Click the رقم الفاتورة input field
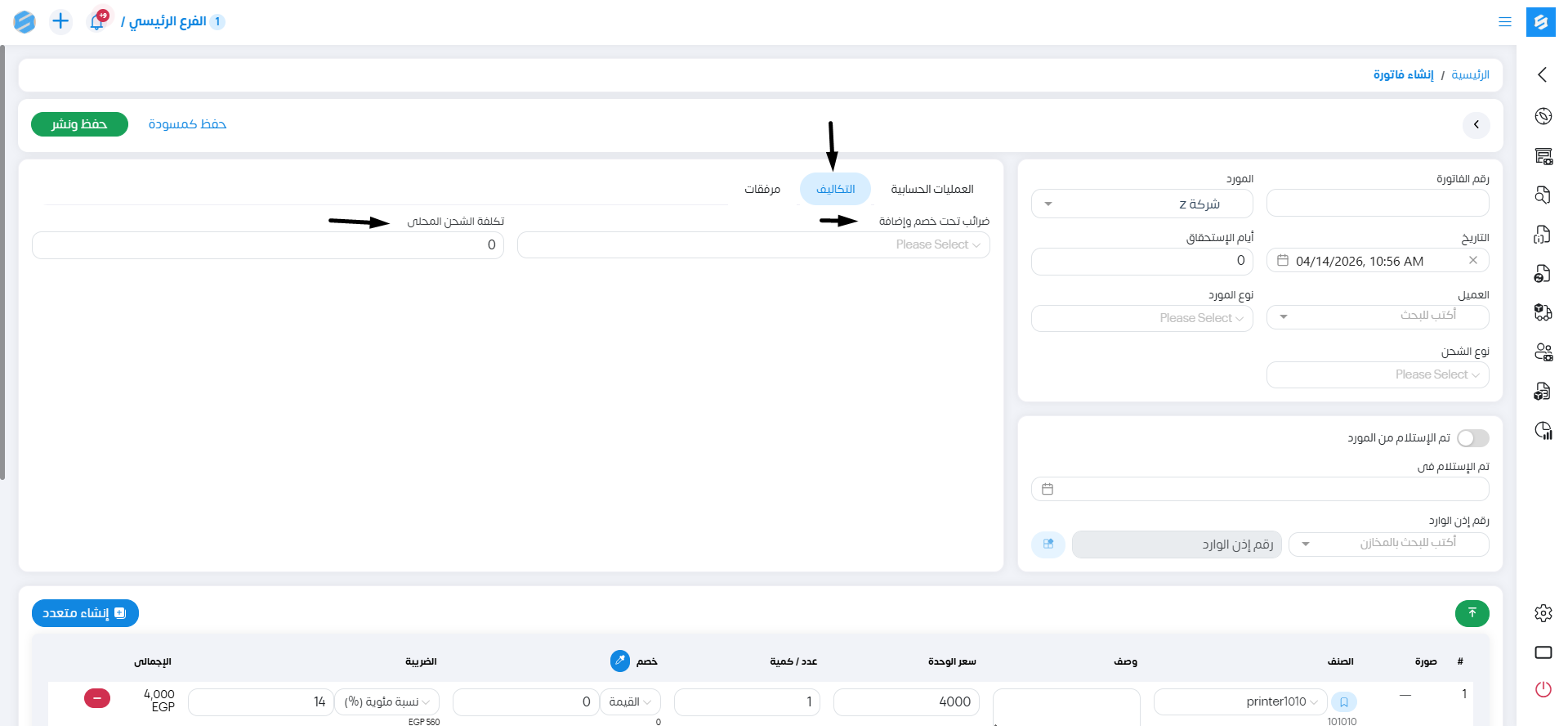The width and height of the screenshot is (1568, 726). pyautogui.click(x=1378, y=203)
